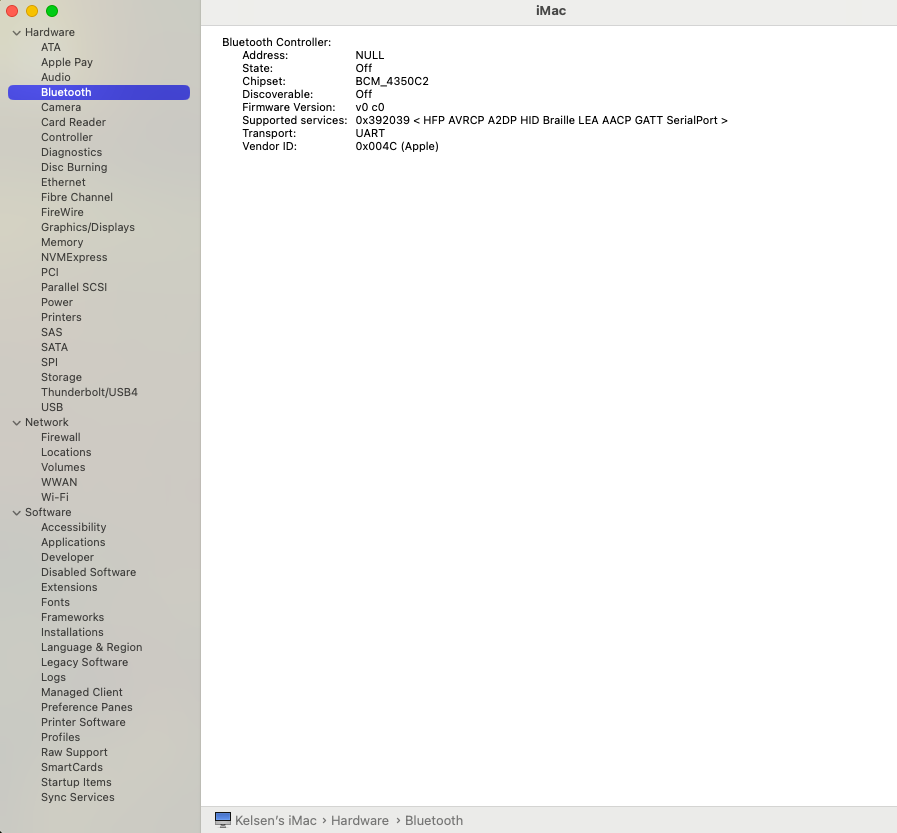Collapse the Network section chevron
Viewport: 897px width, 833px height.
(17, 423)
